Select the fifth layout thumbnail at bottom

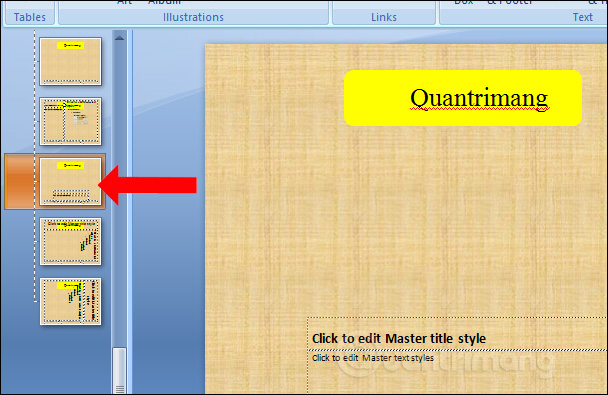click(x=71, y=302)
